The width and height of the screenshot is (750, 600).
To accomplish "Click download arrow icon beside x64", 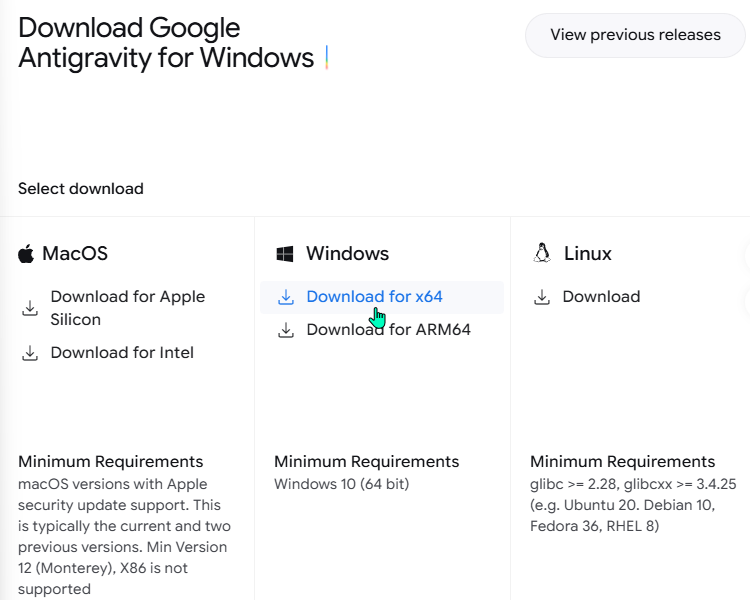I will point(286,297).
